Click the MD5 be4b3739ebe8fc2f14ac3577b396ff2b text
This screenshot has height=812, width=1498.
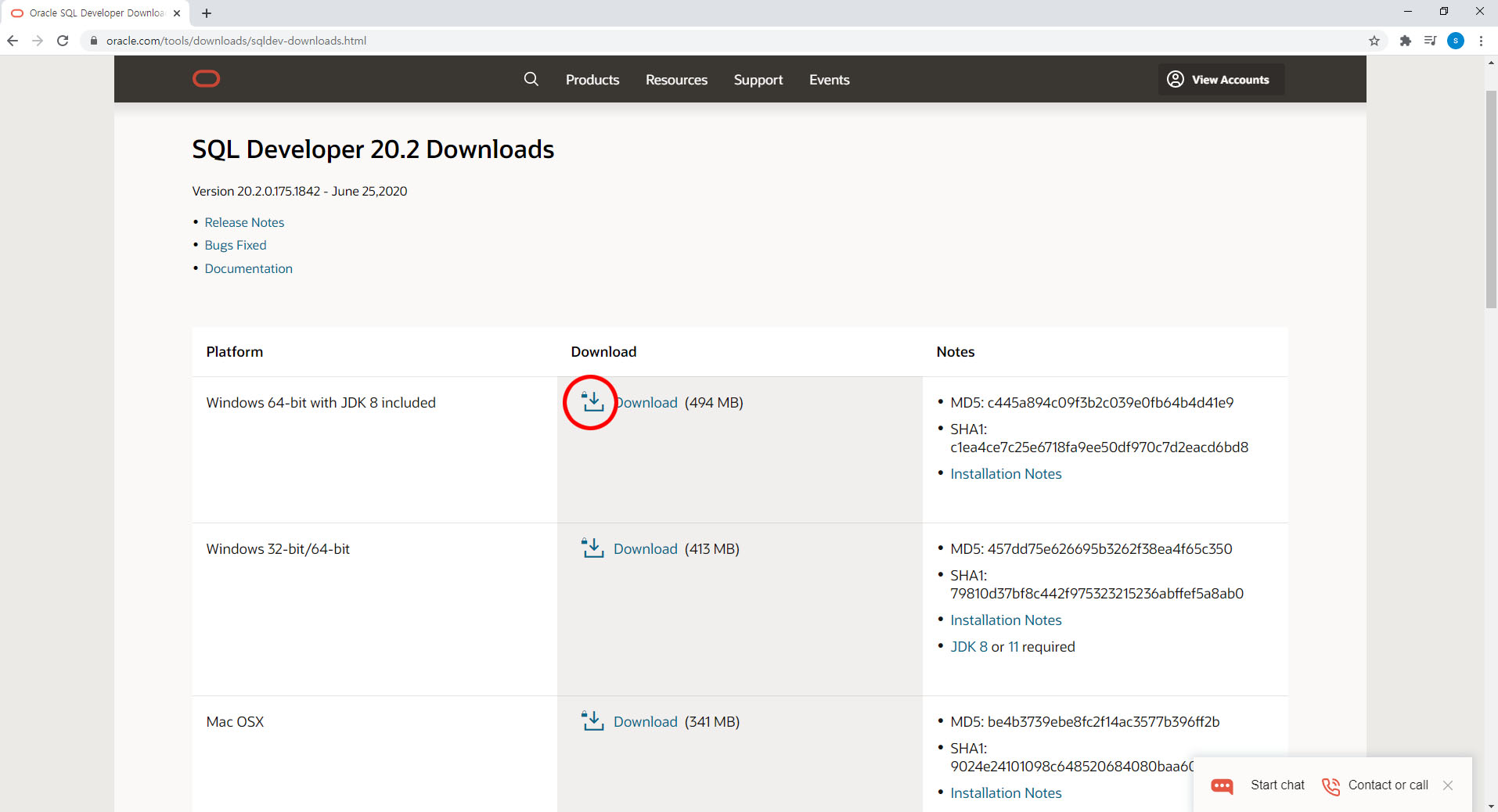point(1085,722)
